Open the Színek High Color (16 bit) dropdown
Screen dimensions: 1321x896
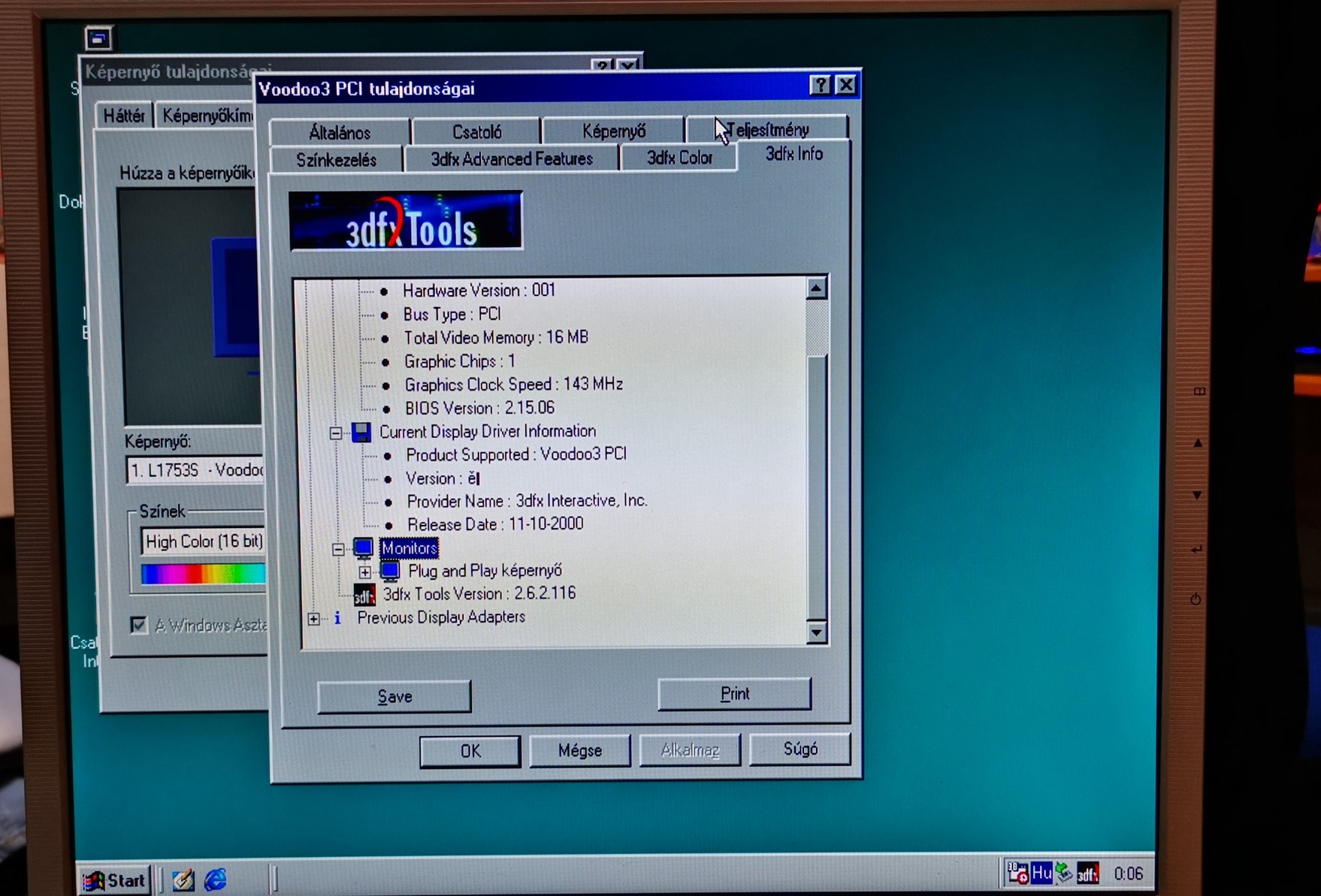tap(203, 542)
